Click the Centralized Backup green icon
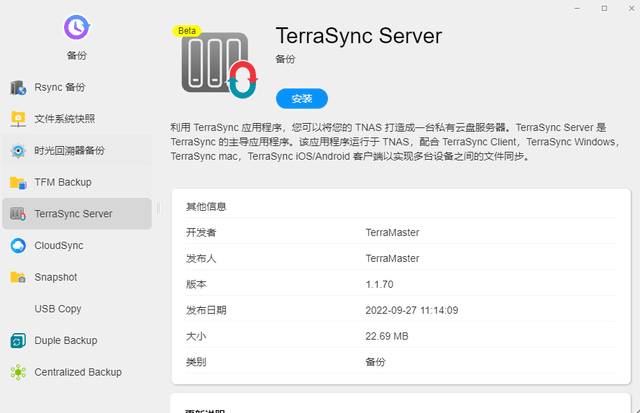Screen dimensions: 640x413 pos(18,372)
